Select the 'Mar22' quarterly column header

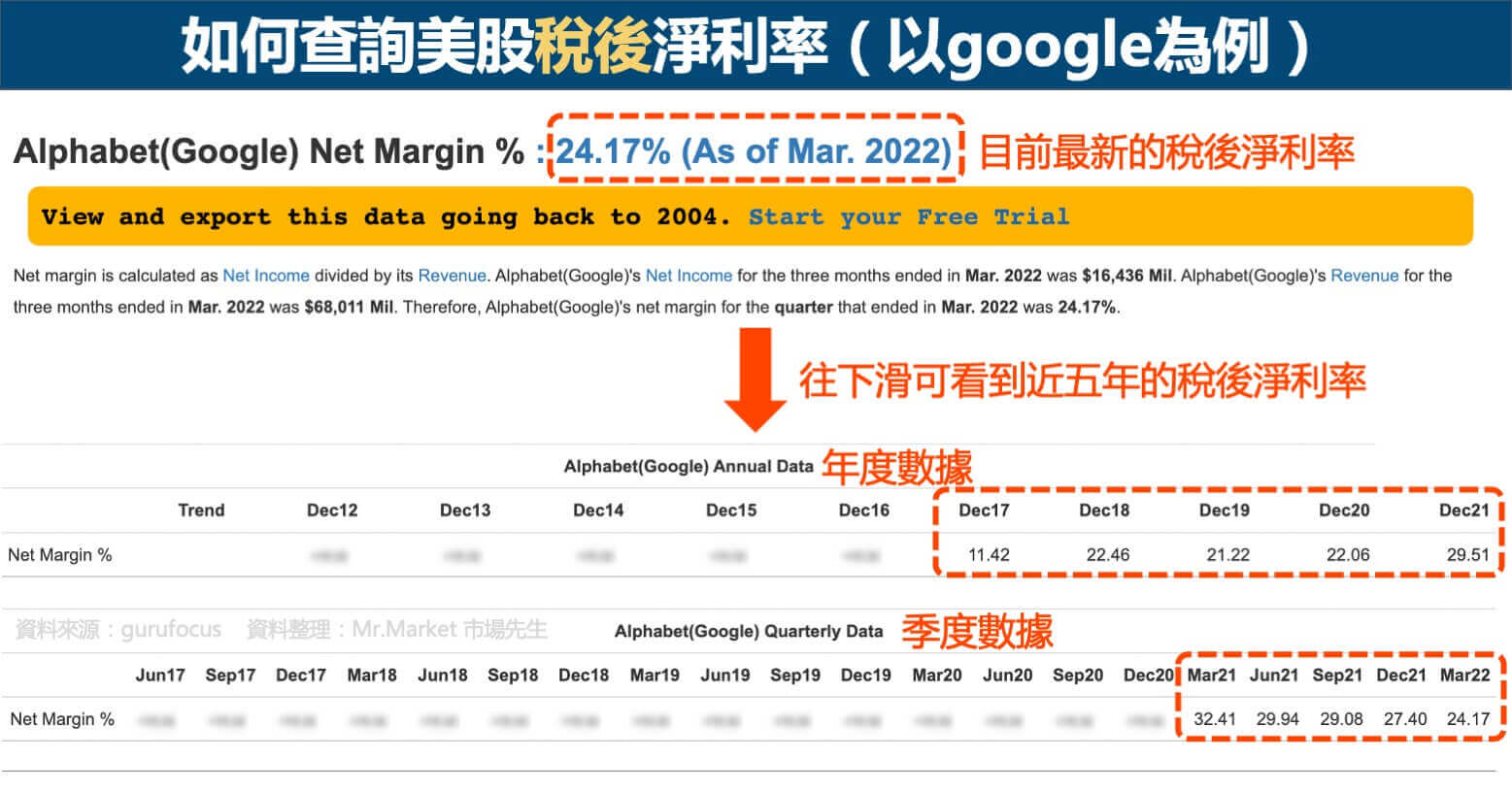coord(1464,676)
